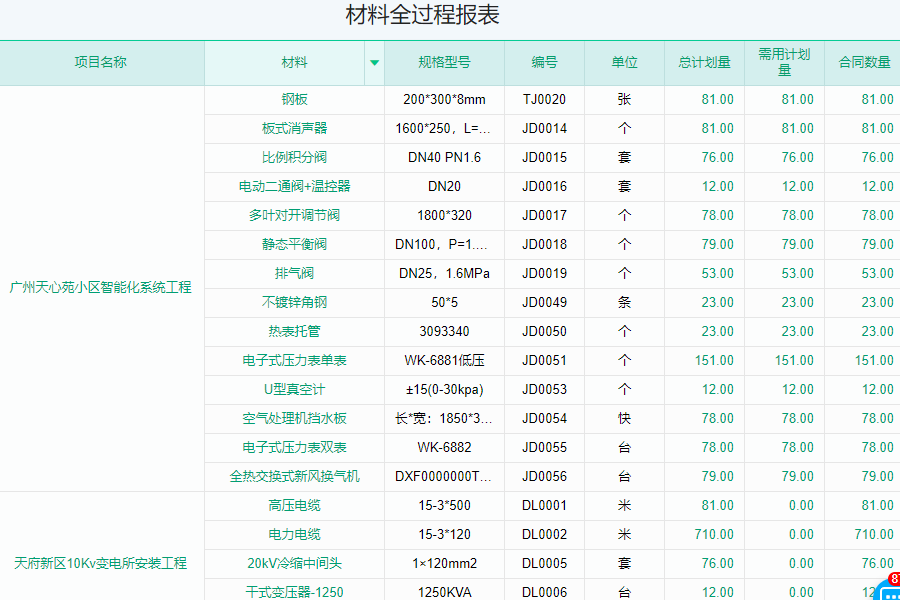Viewport: 900px width, 600px height.
Task: Open 广州天心苑小区智能化系统工程 project link
Action: tap(101, 288)
